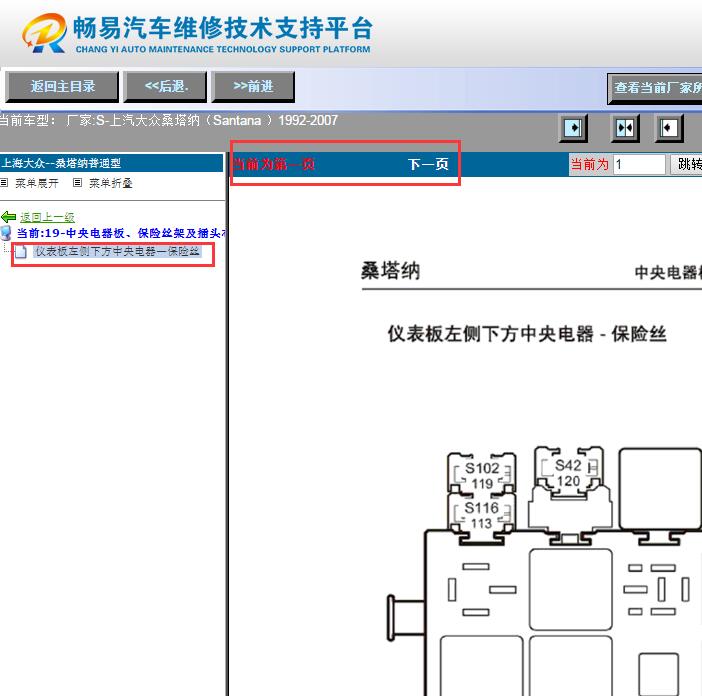Viewport: 702px width, 696px height.
Task: Click the 上海大众--桑塔纳普通型 panel header
Action: tap(111, 163)
